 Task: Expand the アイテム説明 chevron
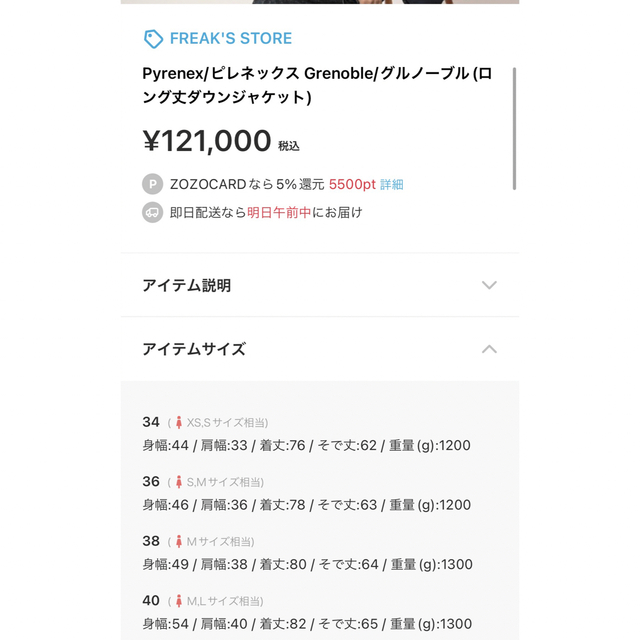[x=489, y=285]
